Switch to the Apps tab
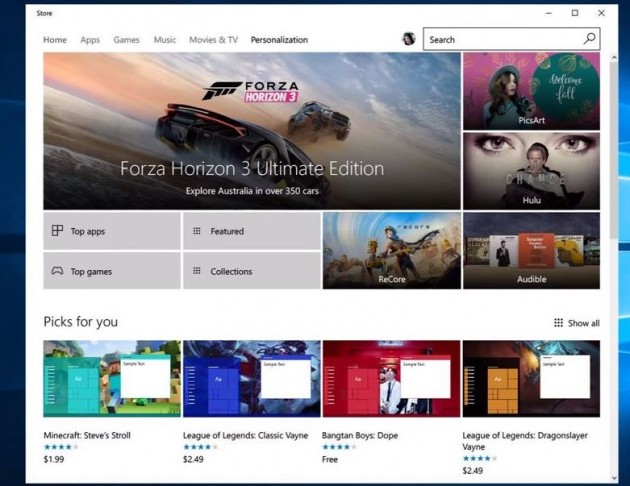The height and width of the screenshot is (486, 630). click(90, 40)
